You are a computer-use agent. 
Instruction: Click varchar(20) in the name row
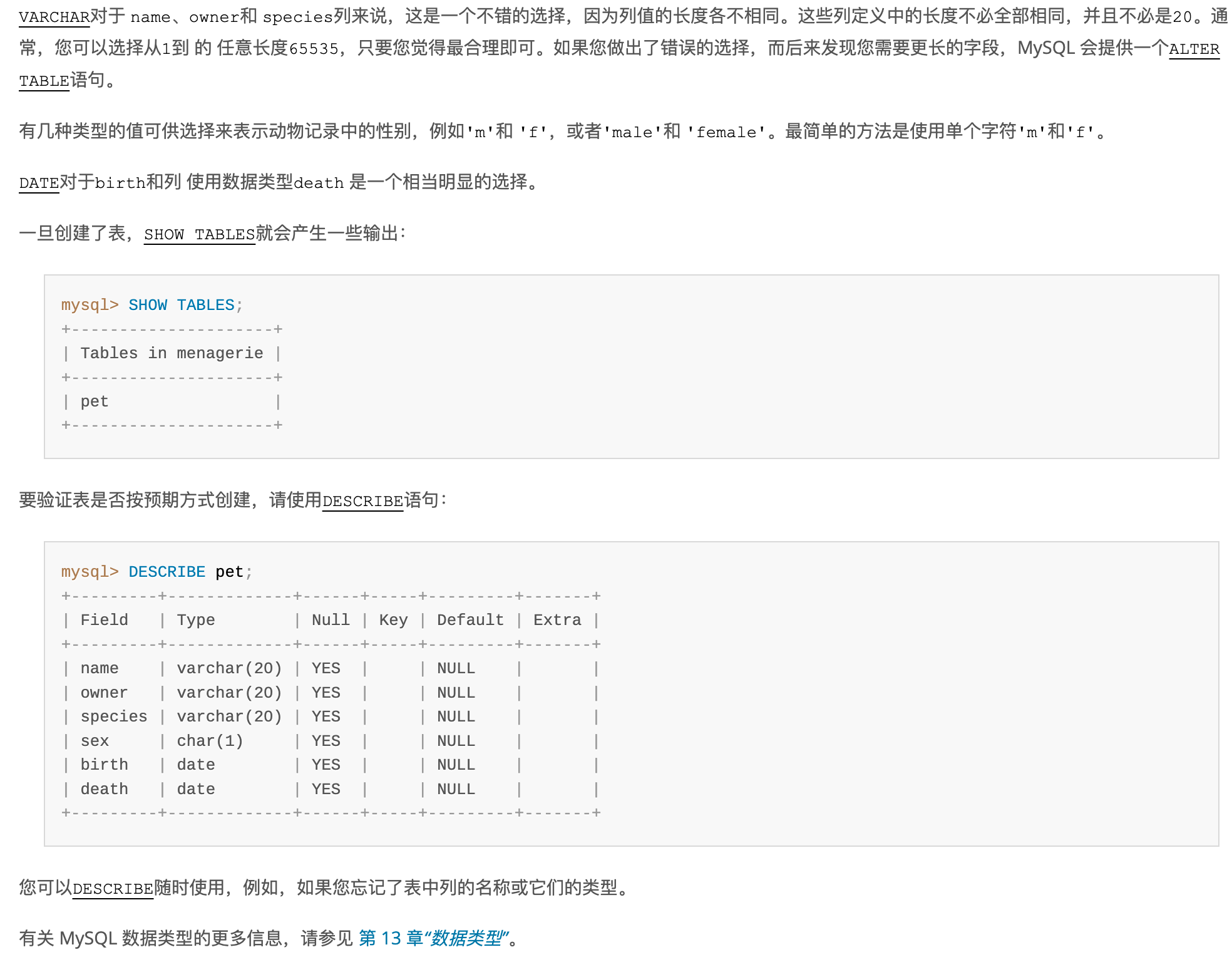(229, 668)
